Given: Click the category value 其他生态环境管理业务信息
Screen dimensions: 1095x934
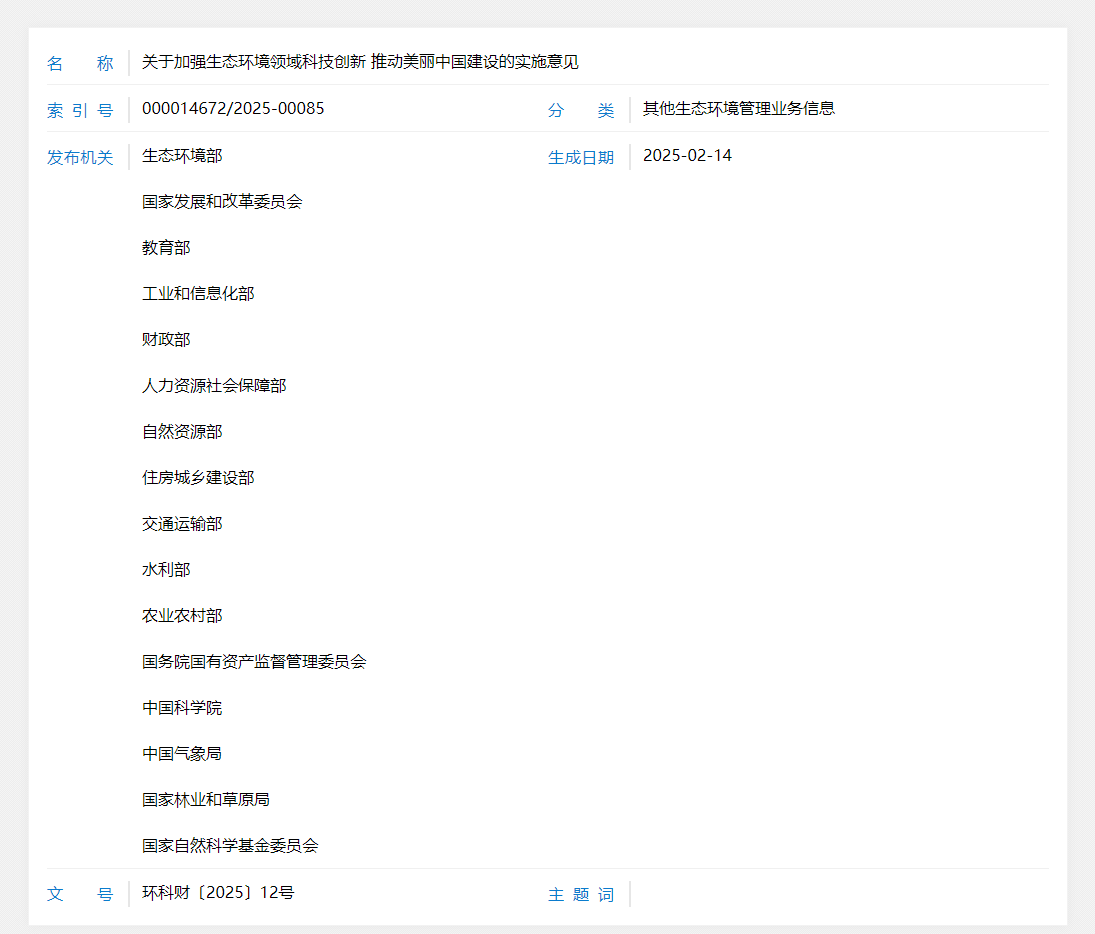Looking at the screenshot, I should [739, 109].
